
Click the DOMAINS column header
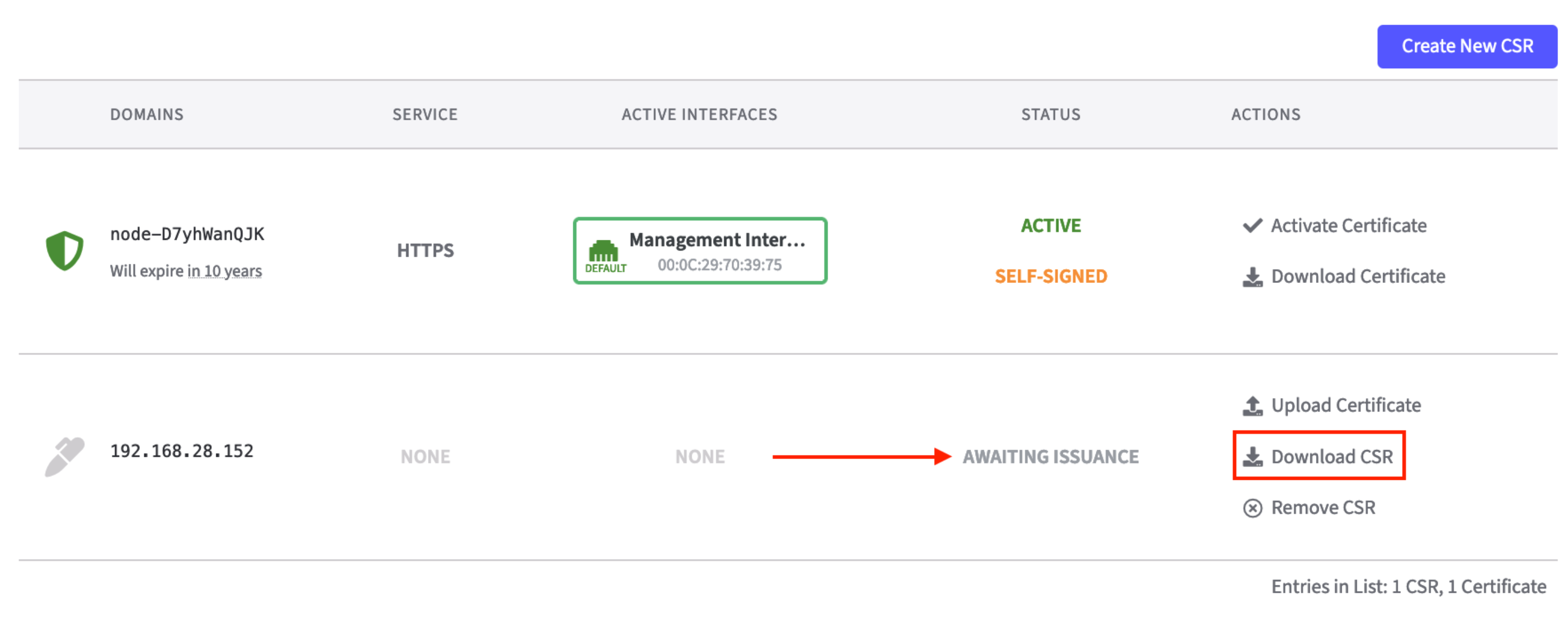(147, 115)
